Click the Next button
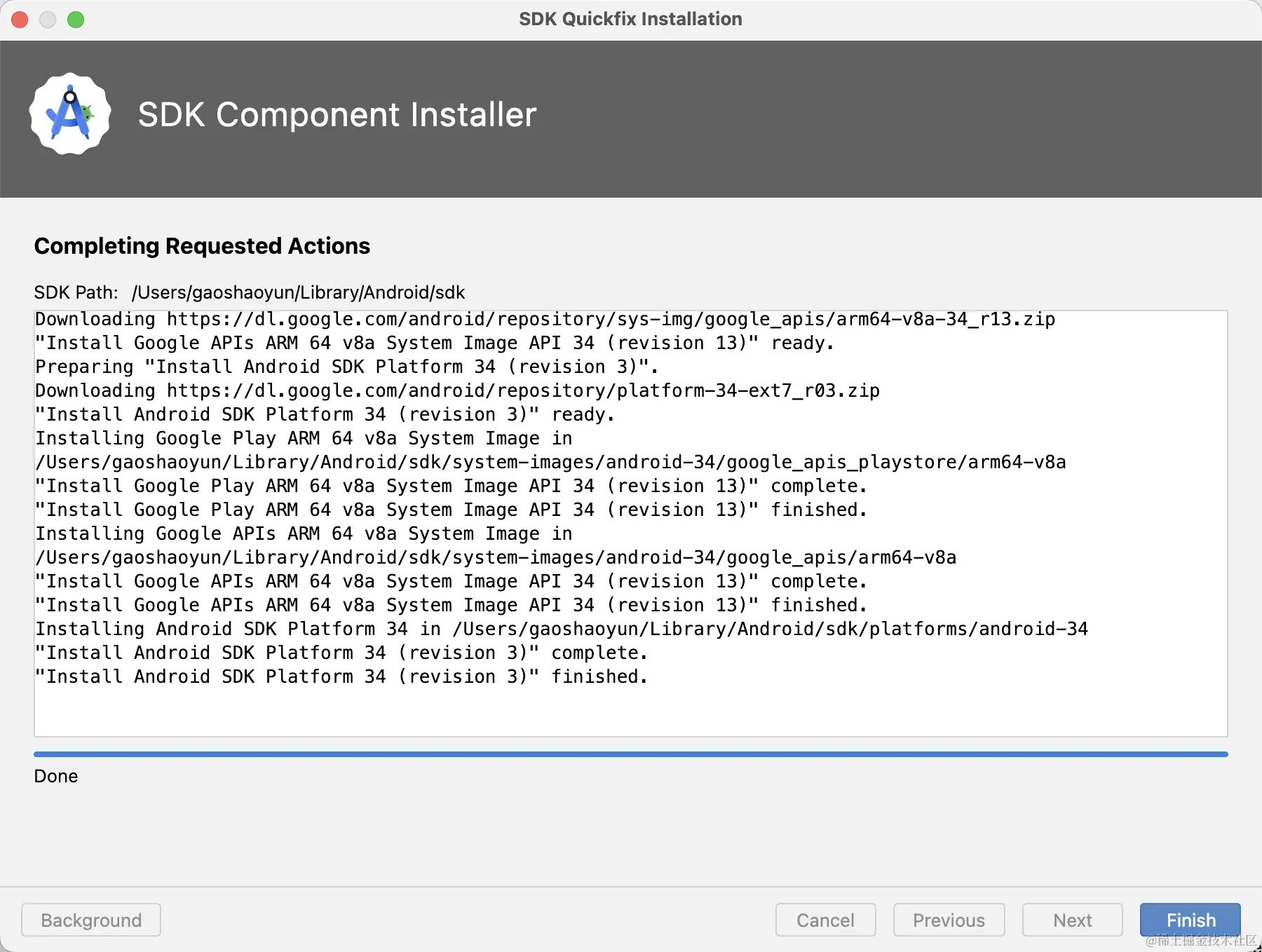Viewport: 1262px width, 952px height. click(1073, 920)
